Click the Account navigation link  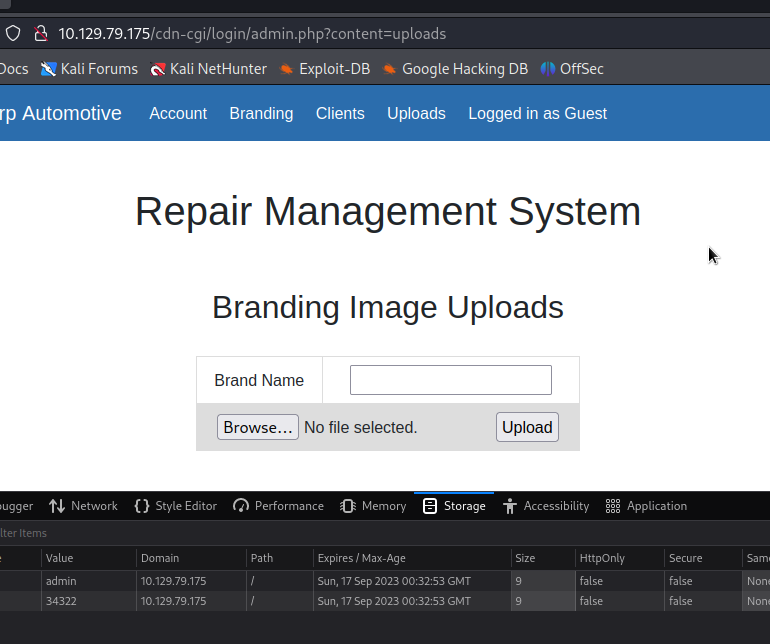point(178,113)
